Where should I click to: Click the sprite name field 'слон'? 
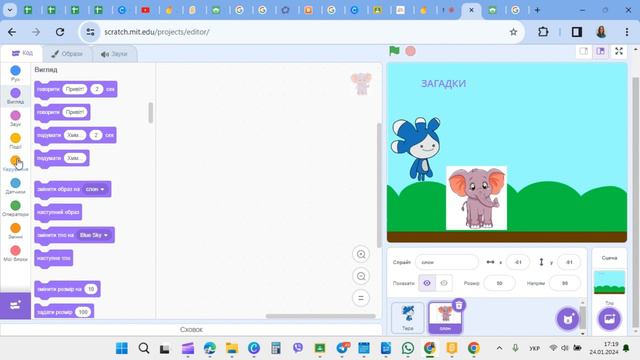point(447,262)
